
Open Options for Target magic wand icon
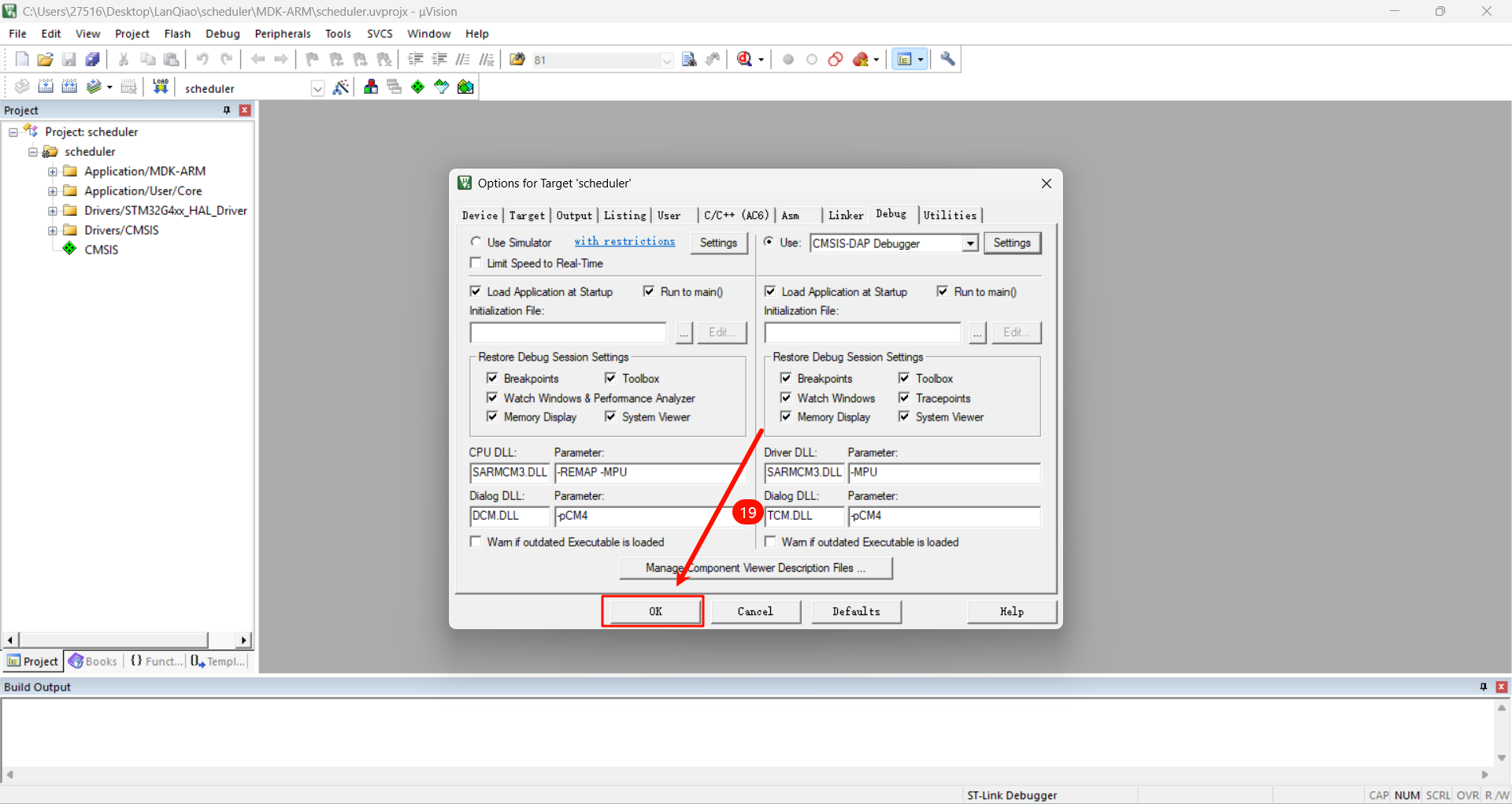click(340, 87)
